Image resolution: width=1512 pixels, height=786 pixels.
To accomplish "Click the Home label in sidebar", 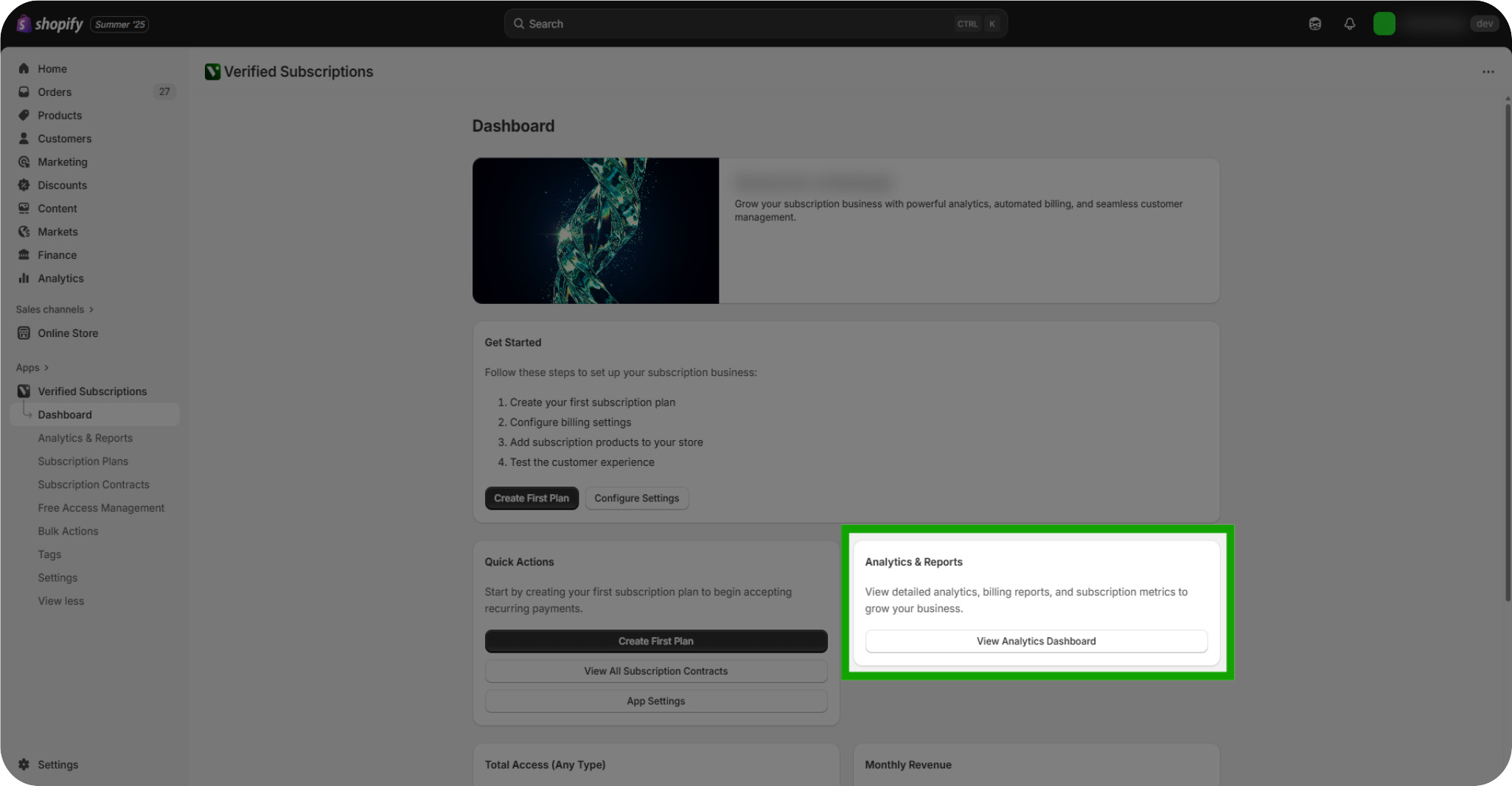I will pos(52,69).
